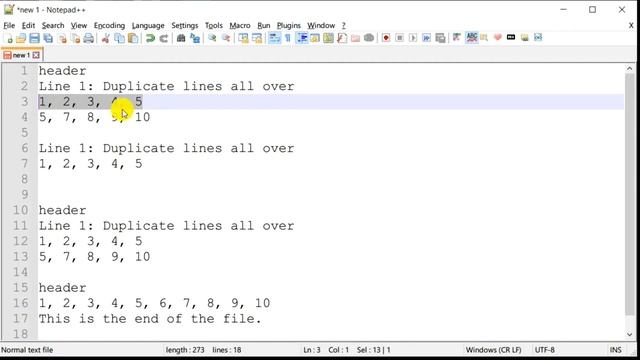Open Find with the binoculars icon
Image resolution: width=640 pixels, height=360 pixels.
coord(181,38)
